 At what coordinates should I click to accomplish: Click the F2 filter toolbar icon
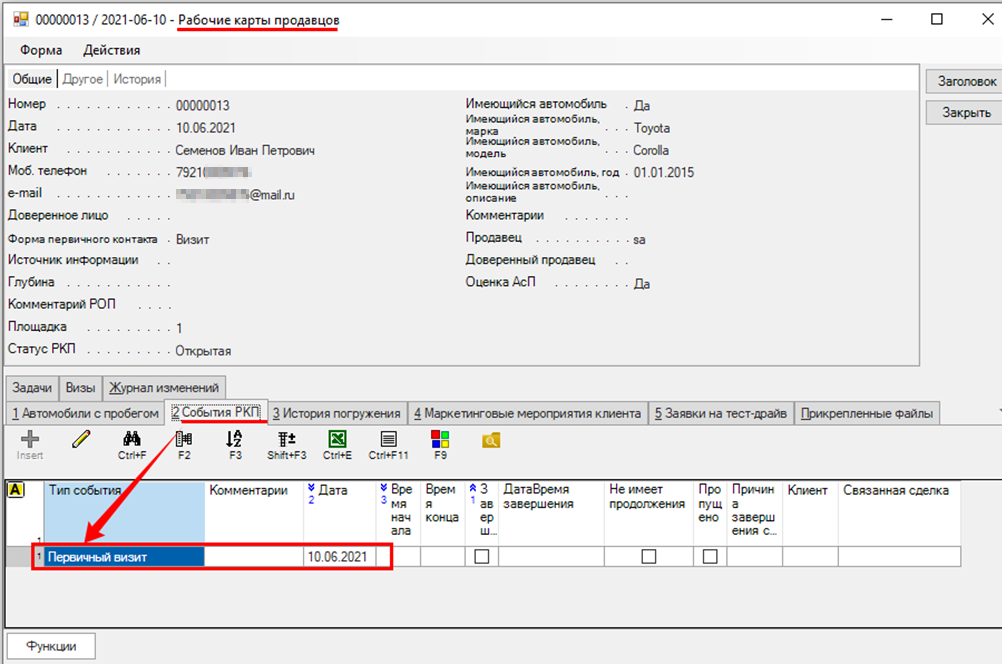pos(184,439)
